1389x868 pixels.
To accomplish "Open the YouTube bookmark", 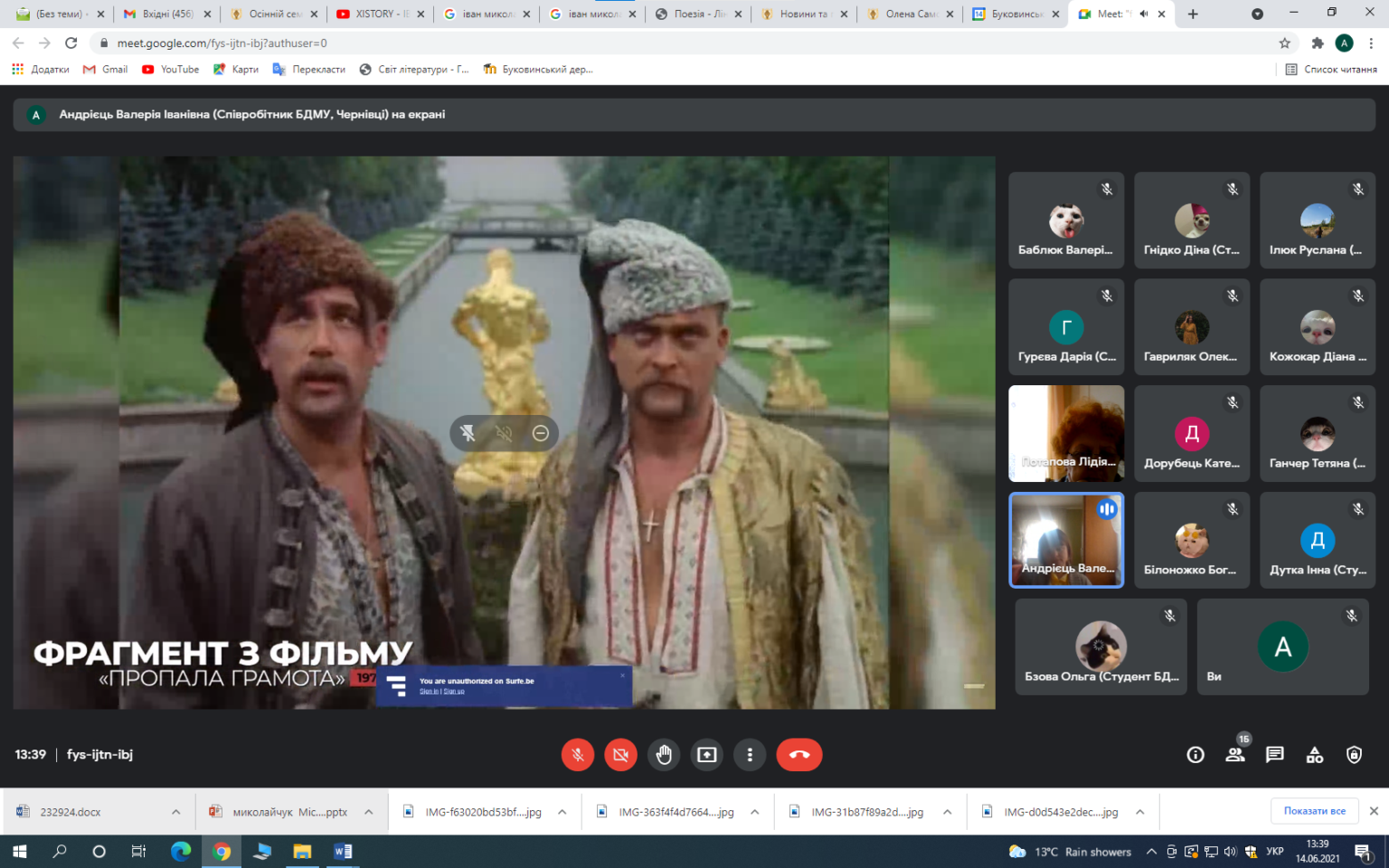I will (170, 69).
